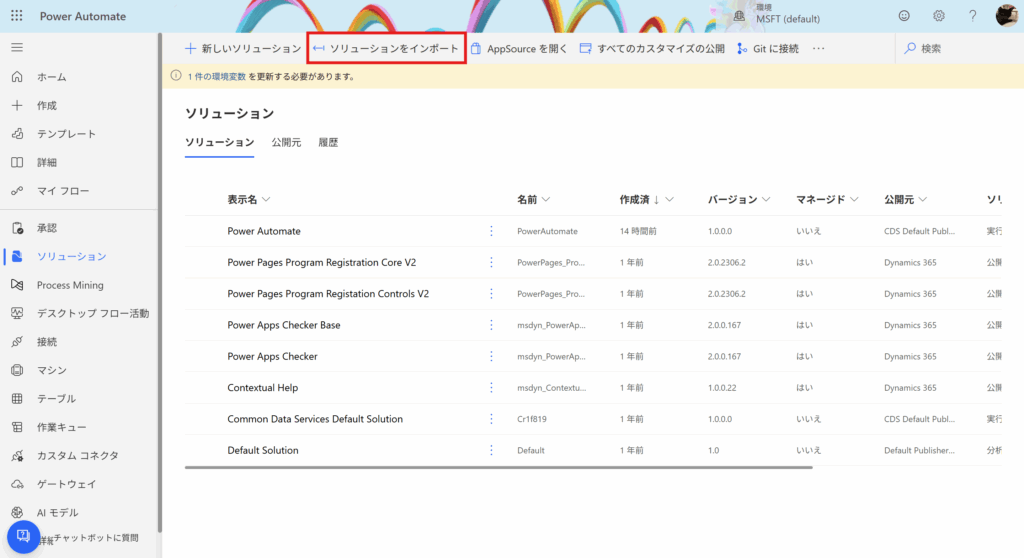This screenshot has width=1024, height=558.
Task: Open more options for Power Apps Checker Base
Action: click(x=491, y=325)
